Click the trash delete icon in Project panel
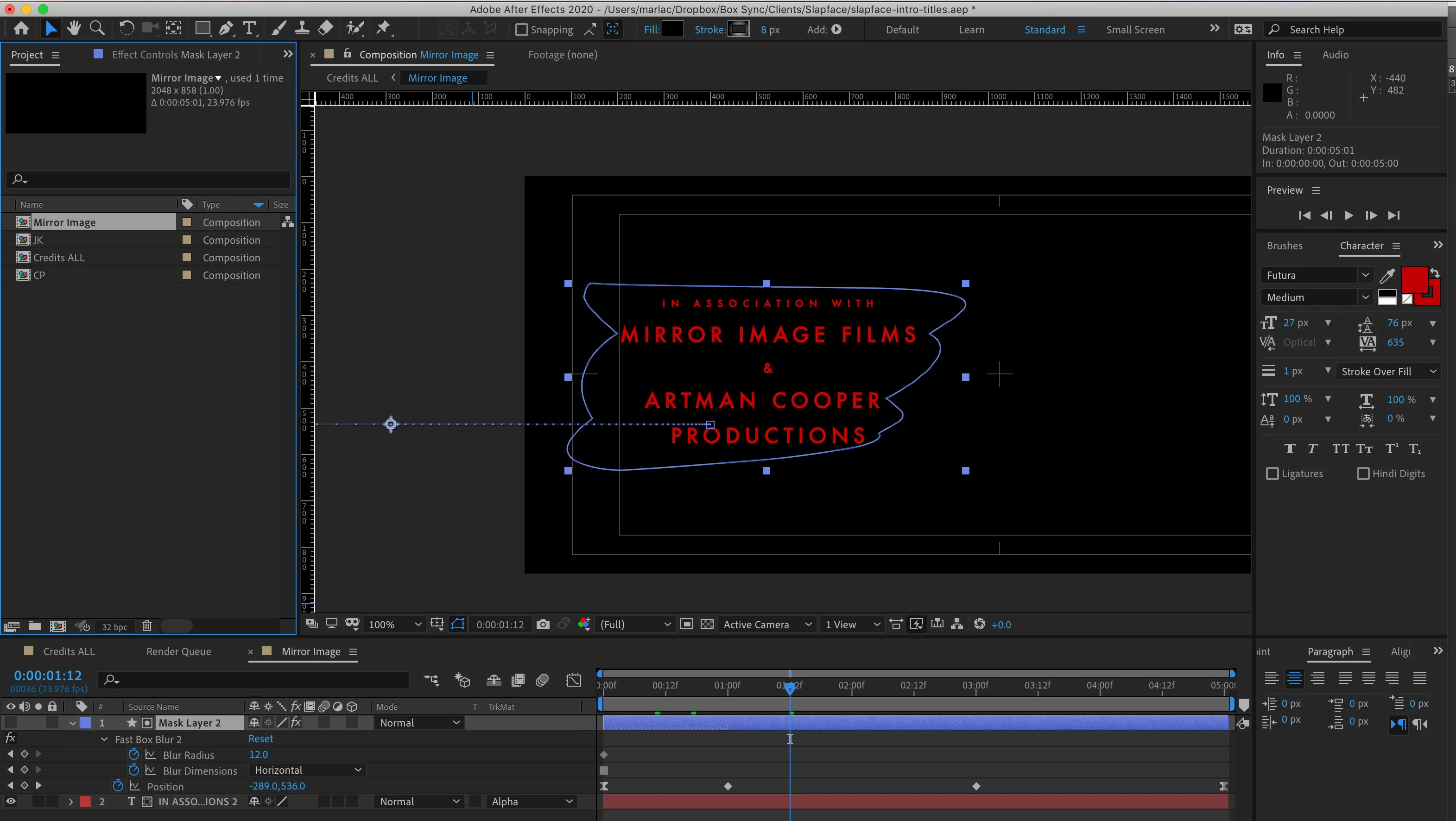 [147, 626]
